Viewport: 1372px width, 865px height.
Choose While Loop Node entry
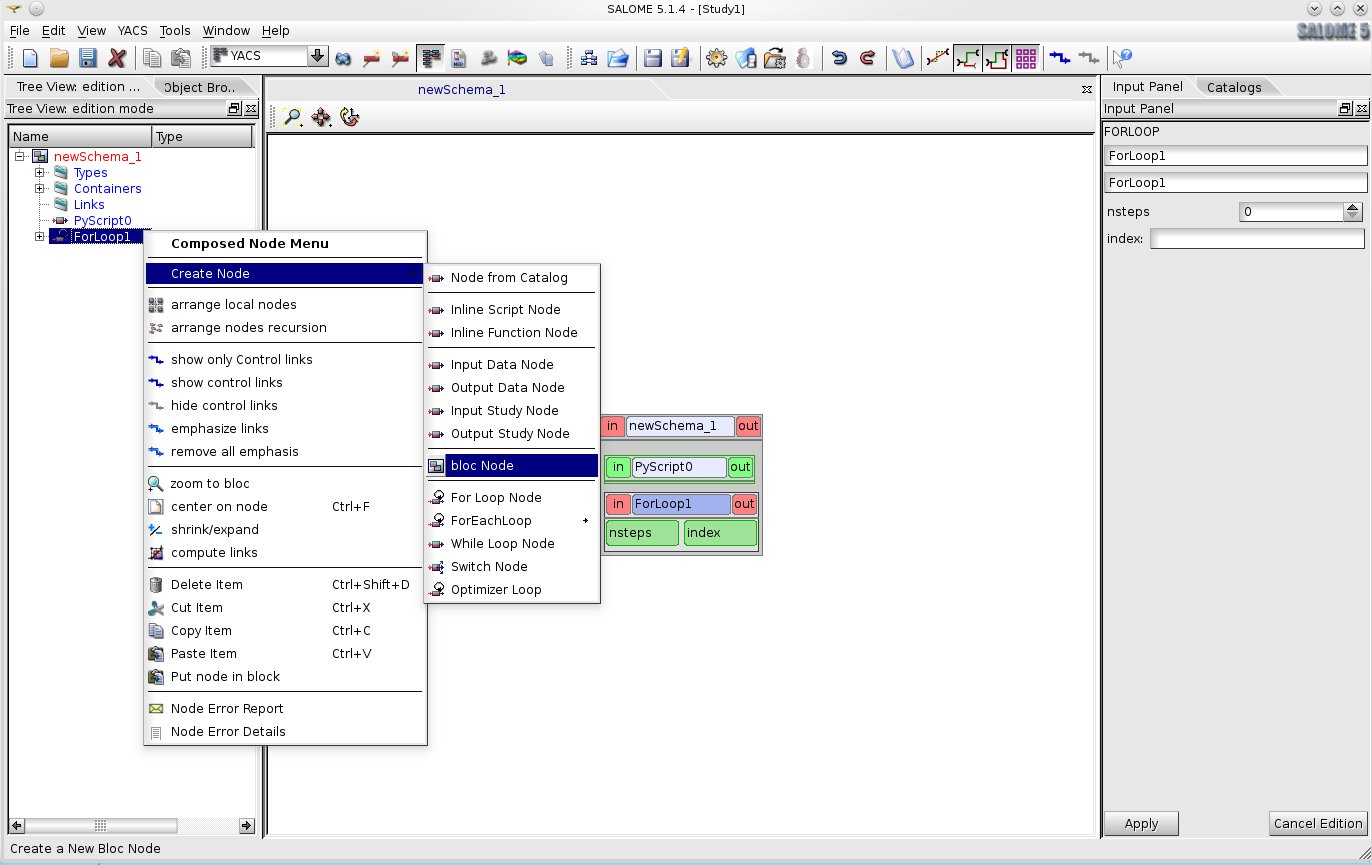click(x=511, y=543)
